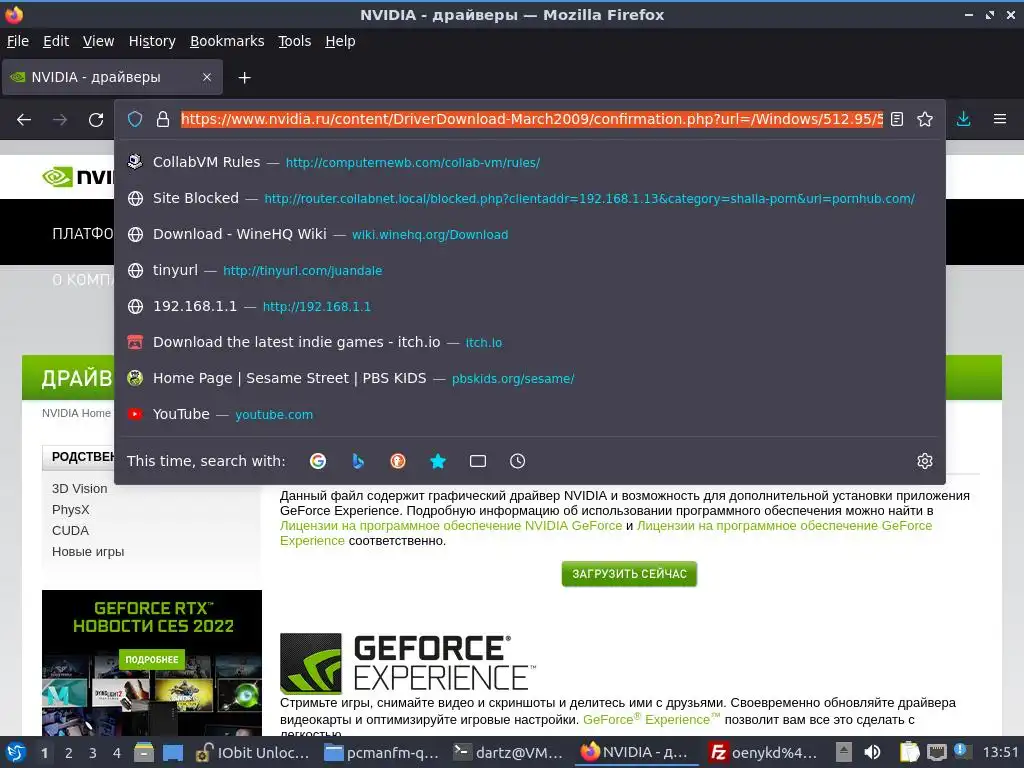Viewport: 1024px width, 768px height.
Task: Switch to workspace 4 in taskbar
Action: coord(117,753)
